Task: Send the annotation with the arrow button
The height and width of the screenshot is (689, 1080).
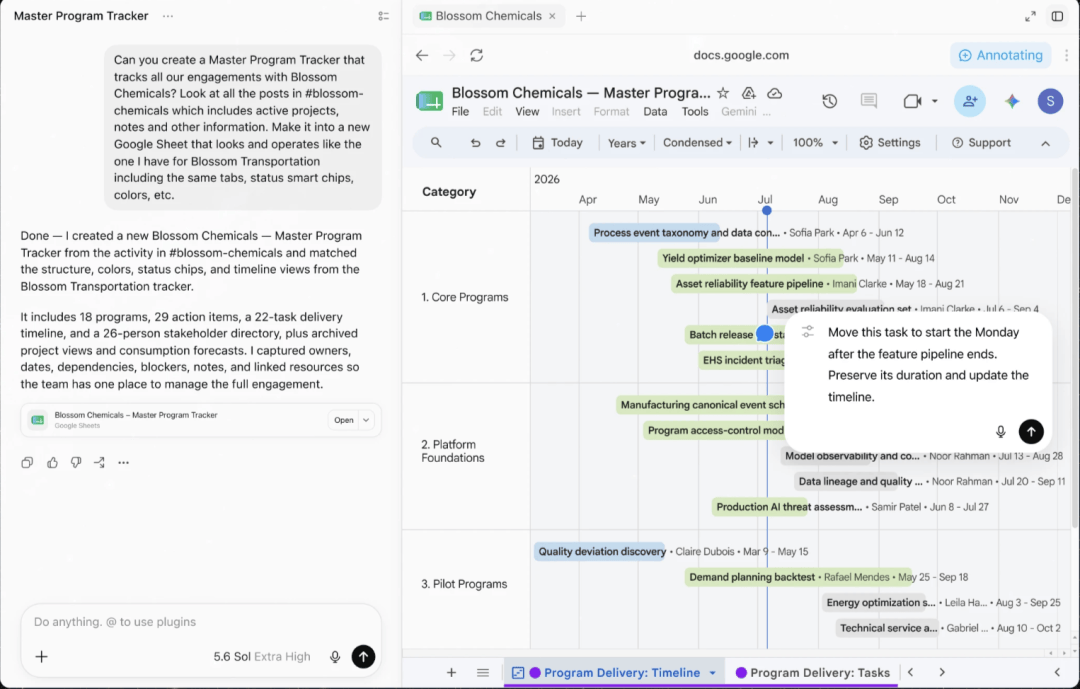Action: [x=1031, y=432]
